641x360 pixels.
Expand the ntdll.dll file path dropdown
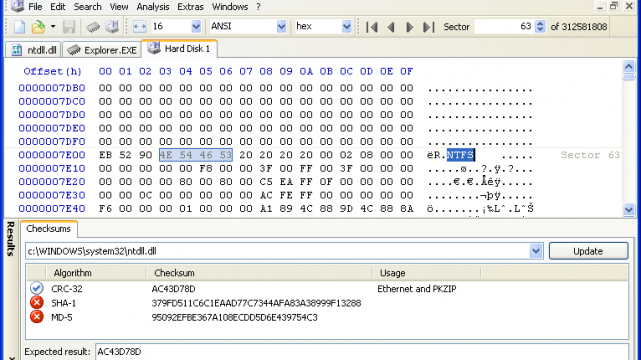pos(536,251)
